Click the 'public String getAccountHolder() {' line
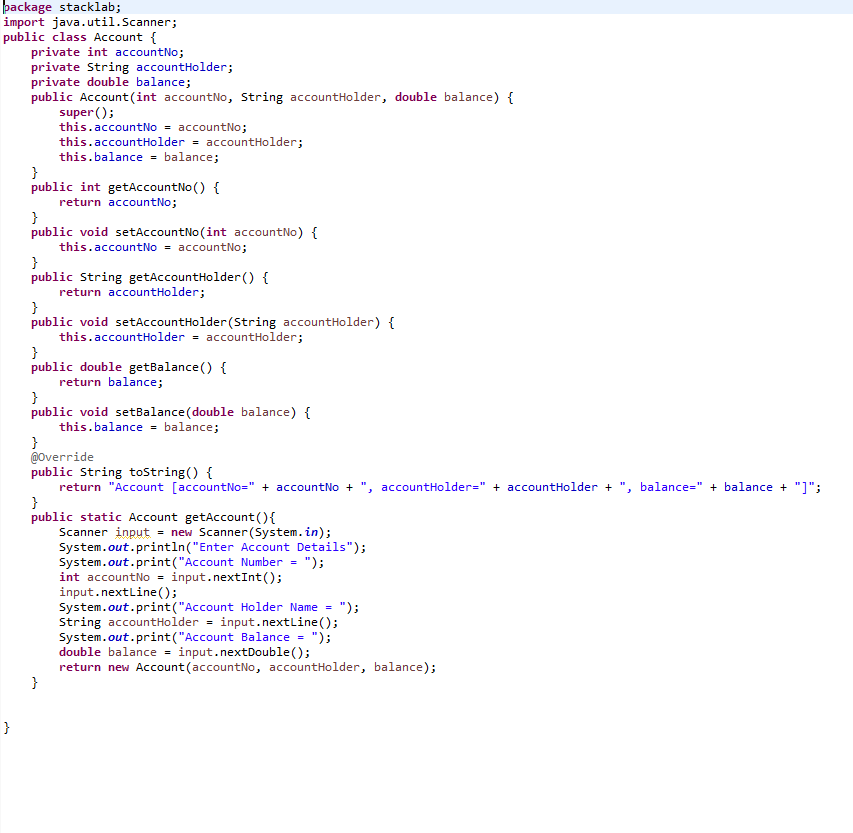Image resolution: width=853 pixels, height=833 pixels. 150,277
